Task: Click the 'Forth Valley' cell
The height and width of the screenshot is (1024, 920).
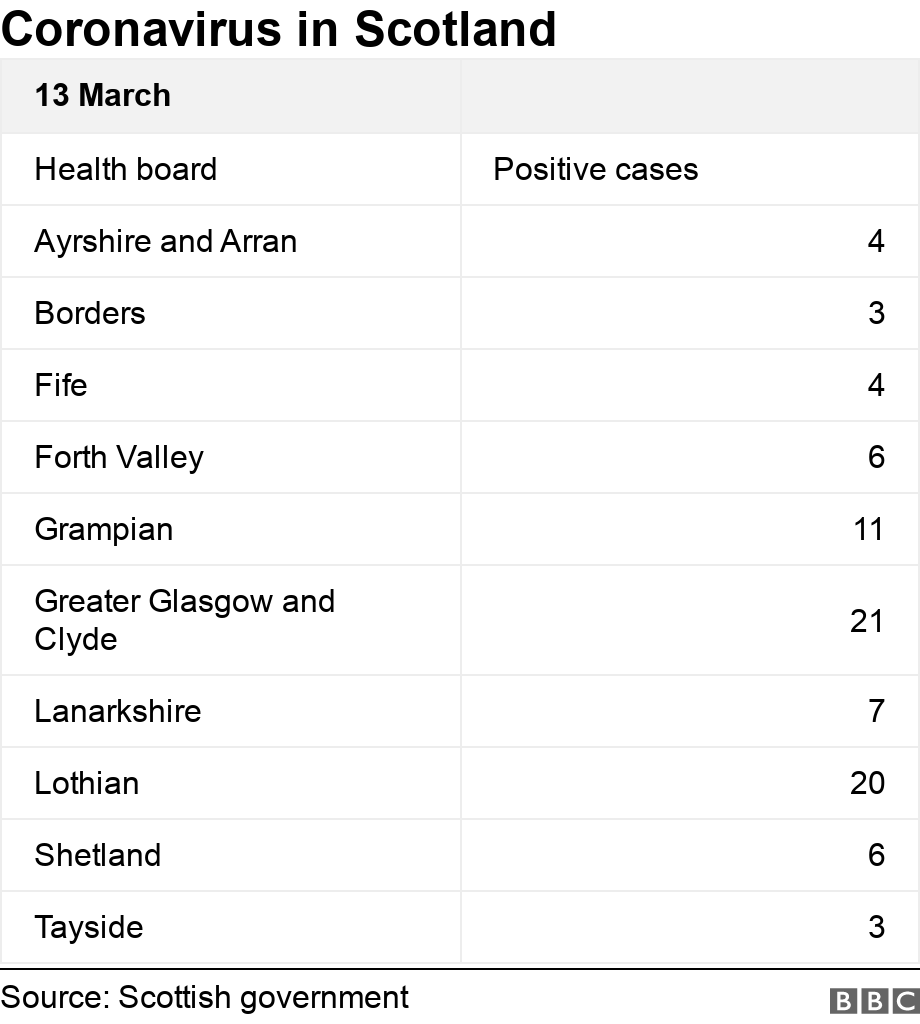Action: point(119,457)
